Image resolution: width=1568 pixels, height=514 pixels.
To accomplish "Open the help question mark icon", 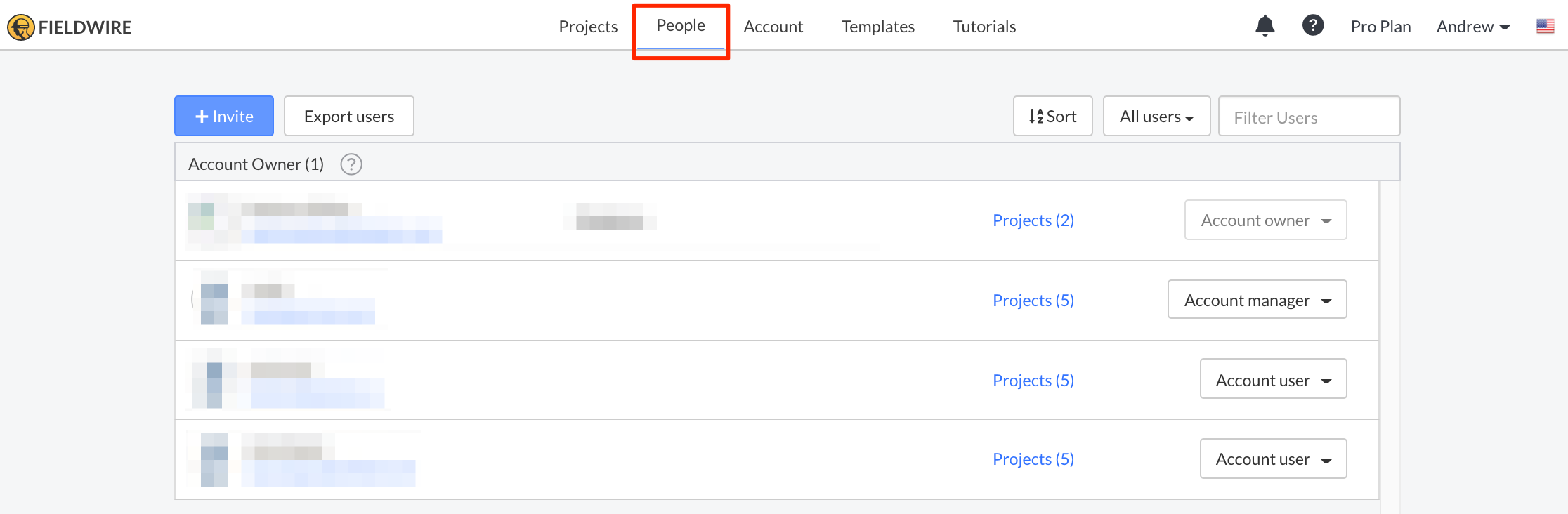I will pyautogui.click(x=1312, y=26).
